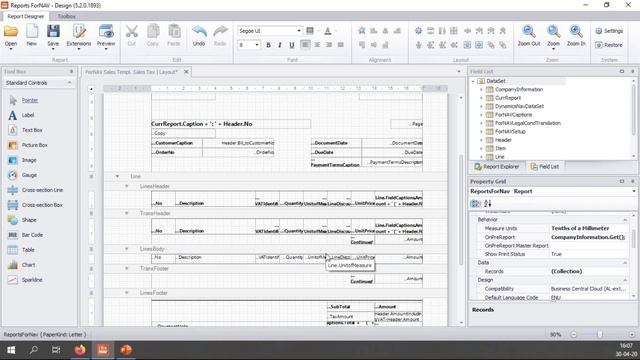Expand the CompanyInformation dataset node
The height and width of the screenshot is (360, 640).
tap(481, 89)
